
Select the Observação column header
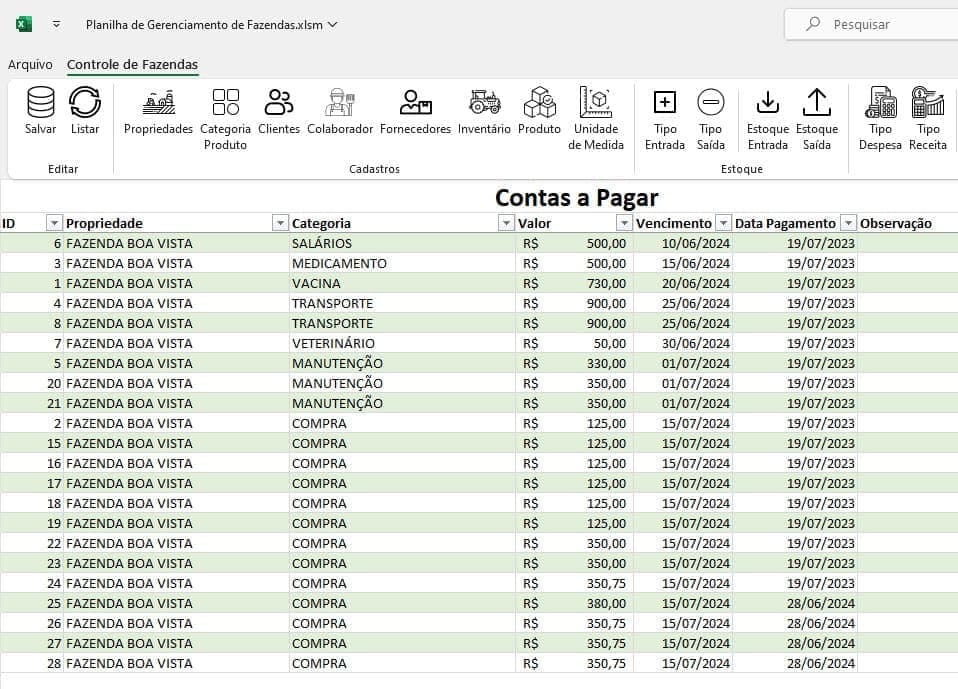pyautogui.click(x=896, y=223)
